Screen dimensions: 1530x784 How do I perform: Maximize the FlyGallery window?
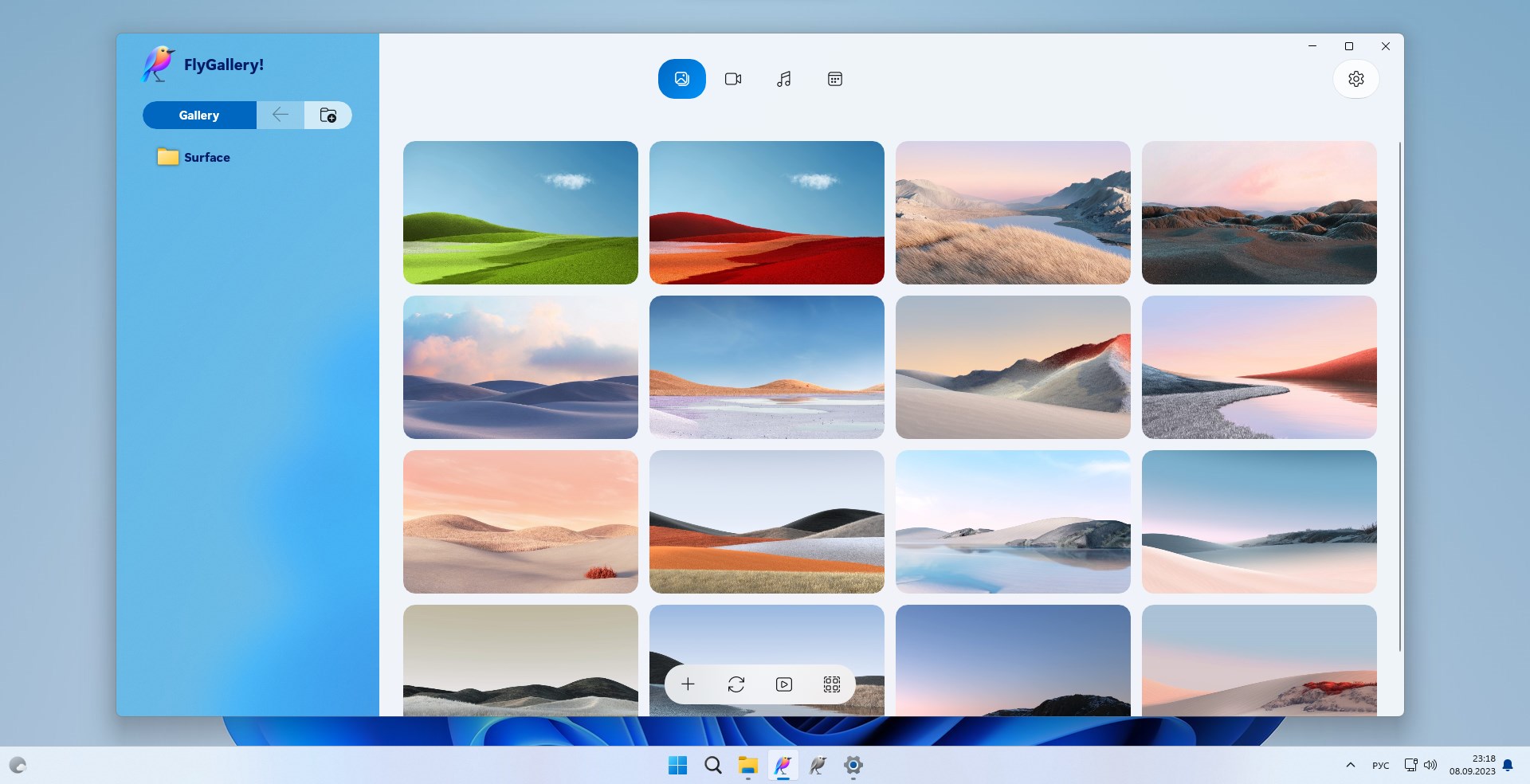point(1349,46)
